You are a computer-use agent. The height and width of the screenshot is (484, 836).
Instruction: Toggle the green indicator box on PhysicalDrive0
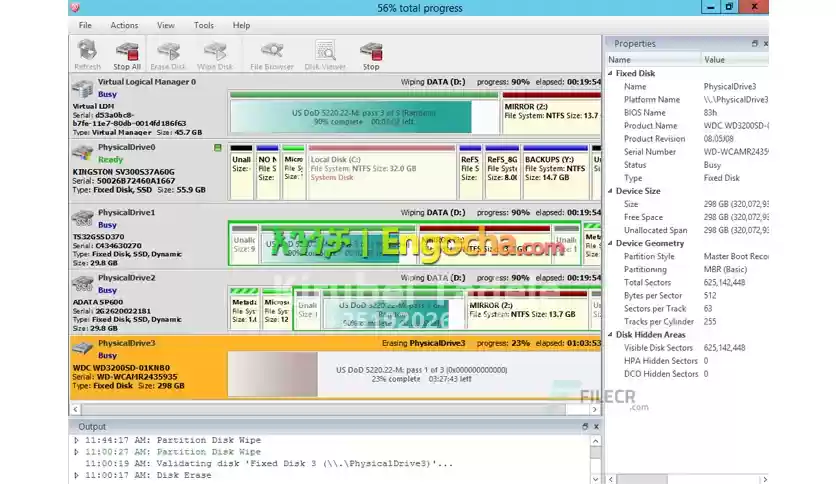(218, 147)
